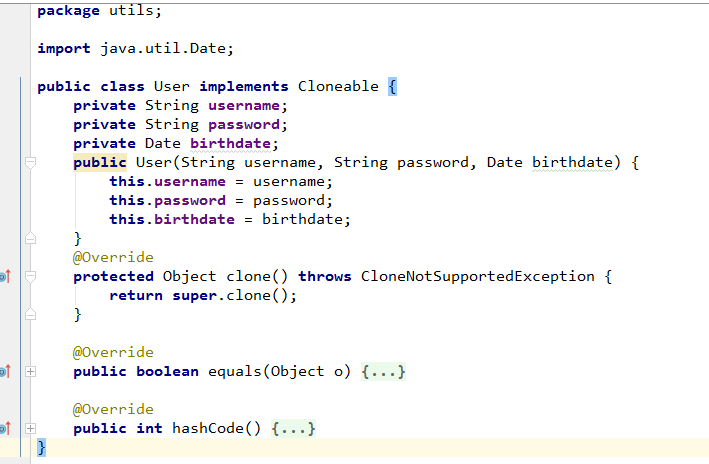709x464 pixels.
Task: Expand the equals method with the plus marker
Action: click(30, 372)
